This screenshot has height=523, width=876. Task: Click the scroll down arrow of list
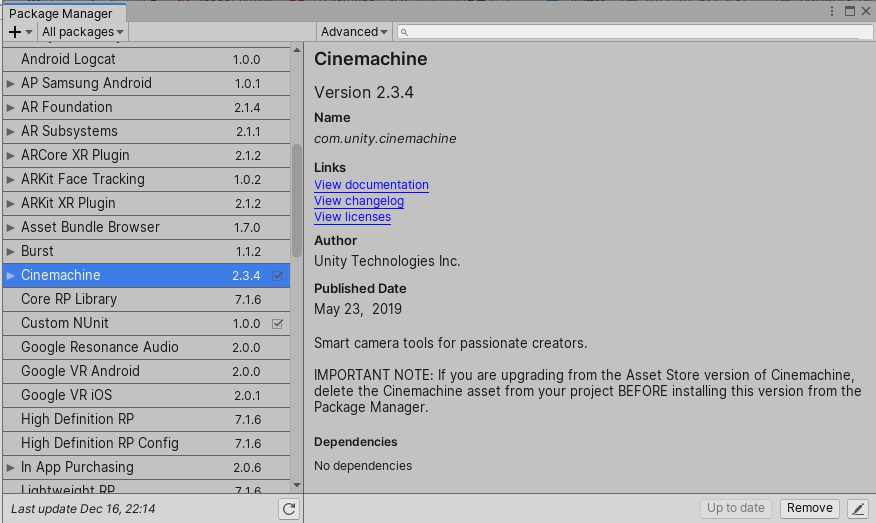(297, 485)
